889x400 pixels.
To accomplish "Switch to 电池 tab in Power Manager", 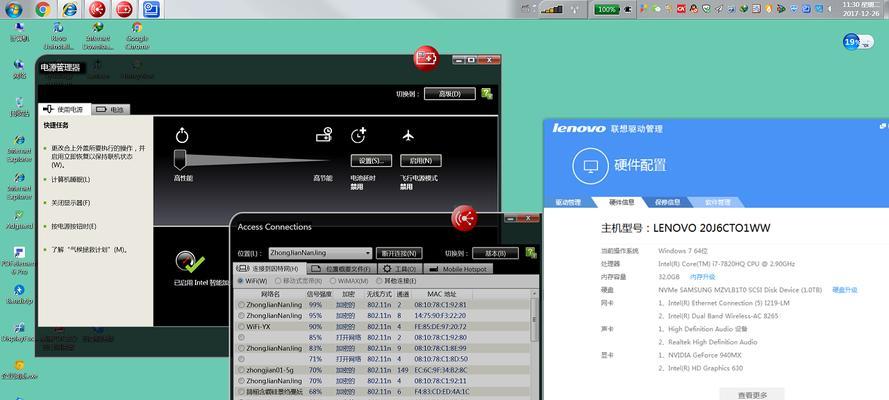I will click(x=111, y=109).
